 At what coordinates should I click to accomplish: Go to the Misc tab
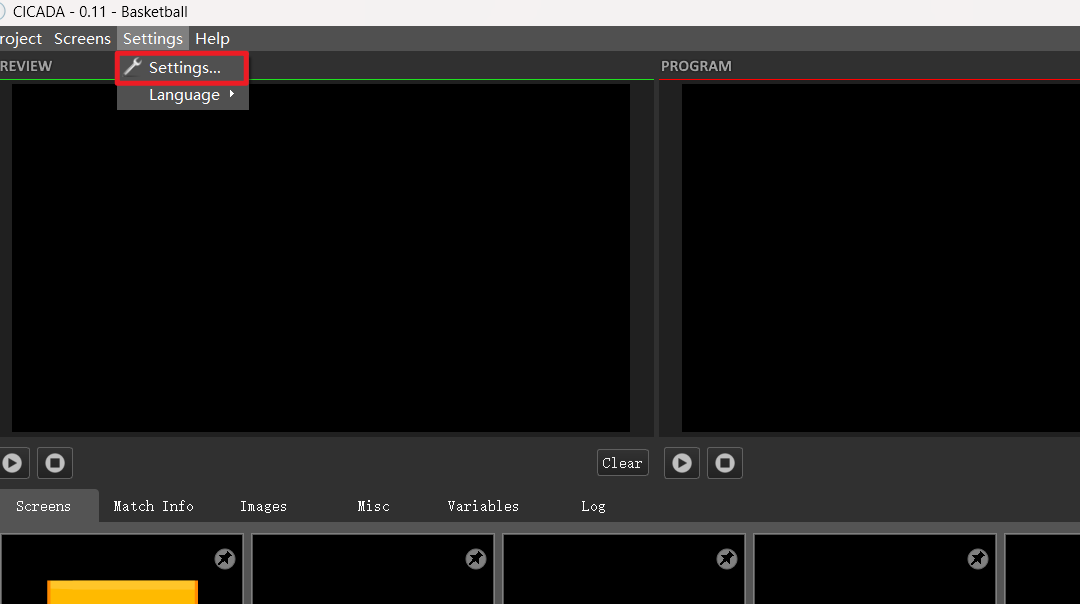coord(373,506)
